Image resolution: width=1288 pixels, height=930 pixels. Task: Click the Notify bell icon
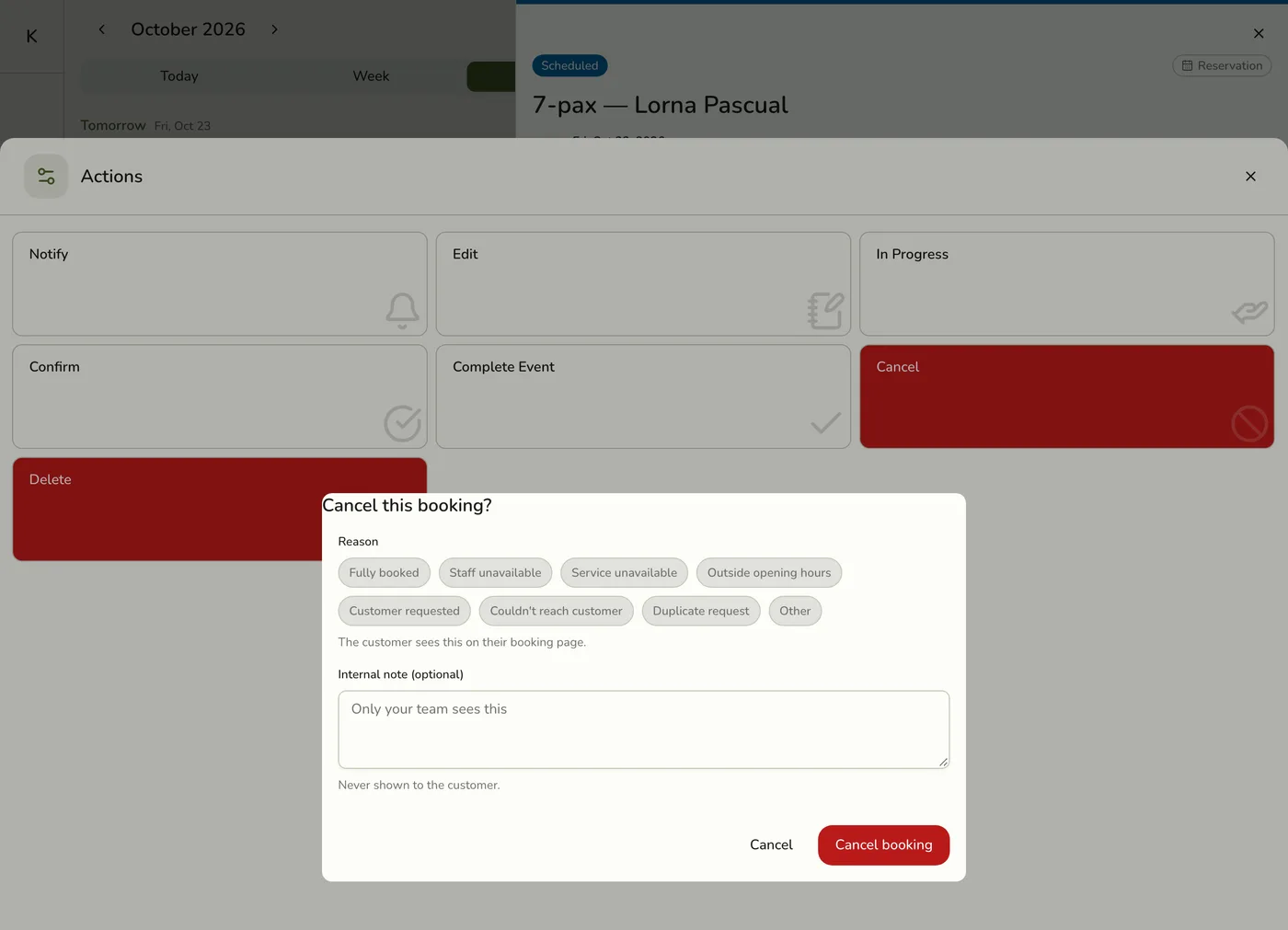[402, 311]
